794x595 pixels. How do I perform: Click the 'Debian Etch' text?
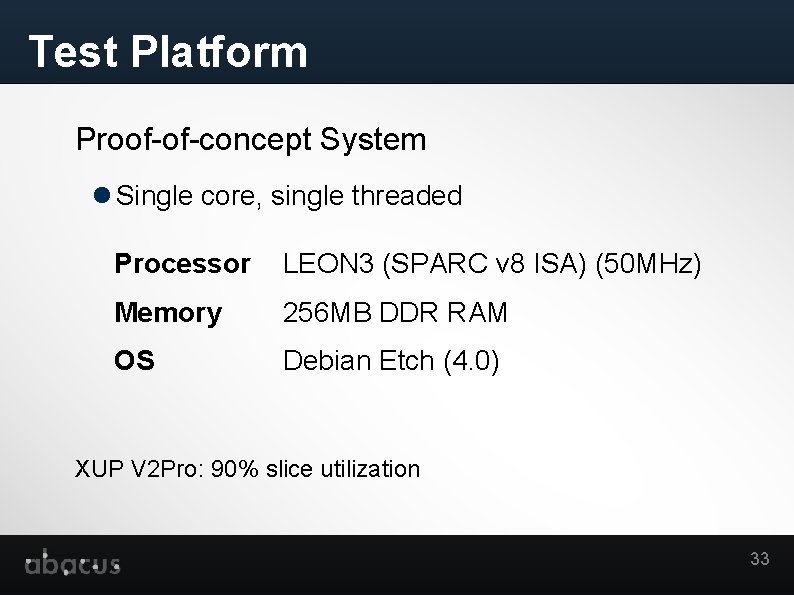359,360
